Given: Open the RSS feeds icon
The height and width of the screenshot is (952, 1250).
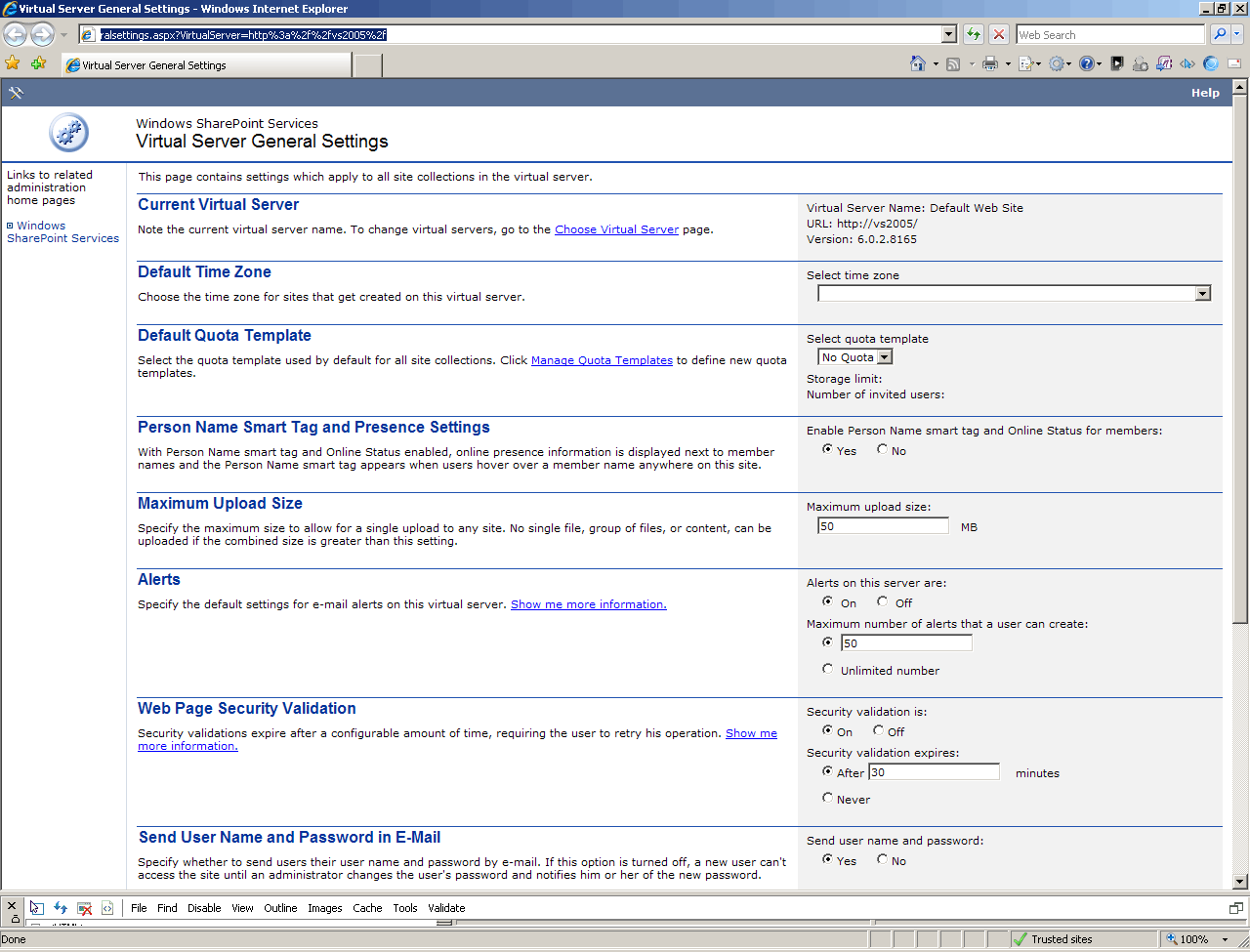Looking at the screenshot, I should [x=953, y=64].
